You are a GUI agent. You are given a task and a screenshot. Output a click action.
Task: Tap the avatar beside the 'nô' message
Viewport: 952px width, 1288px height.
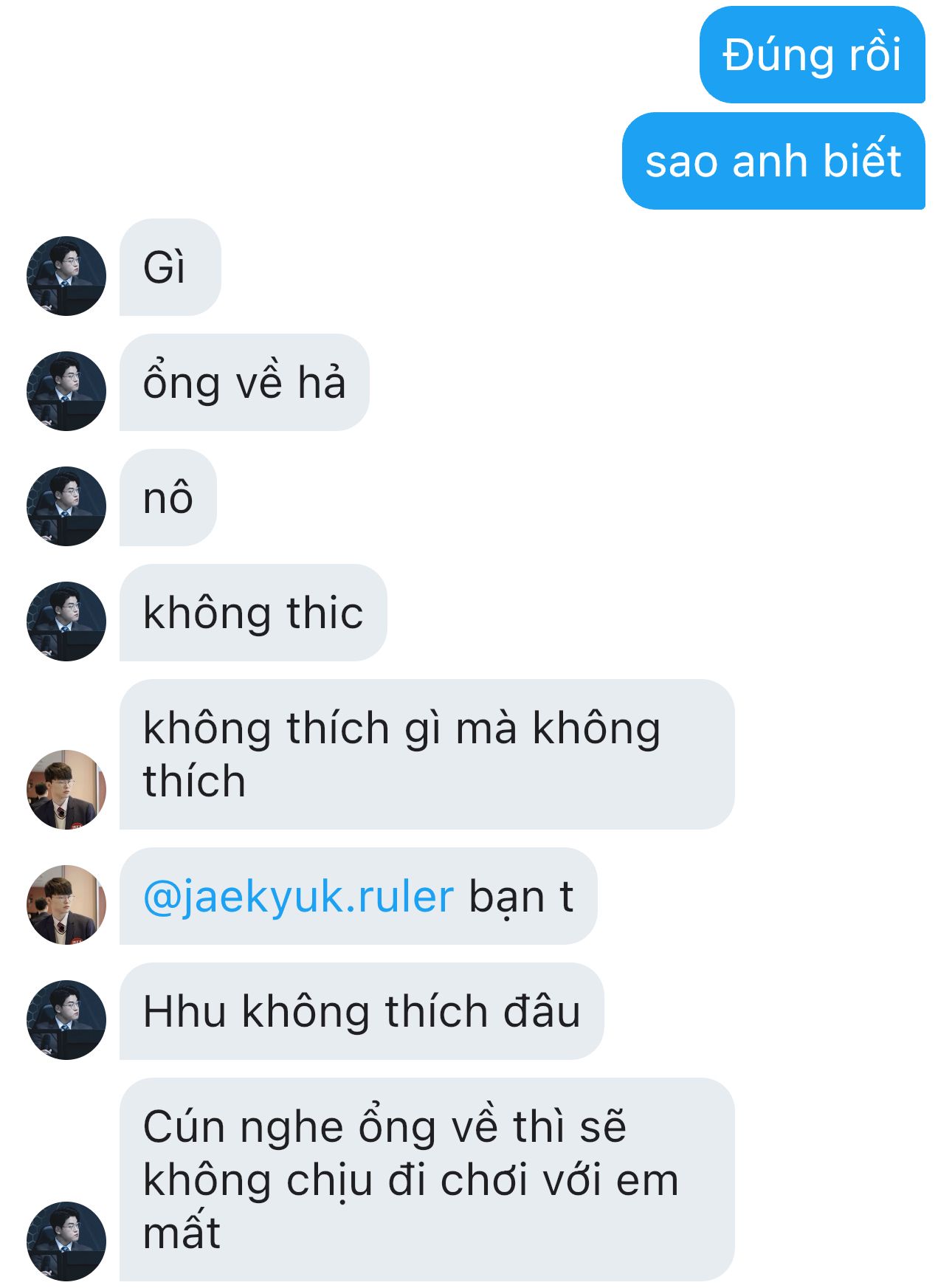(66, 506)
